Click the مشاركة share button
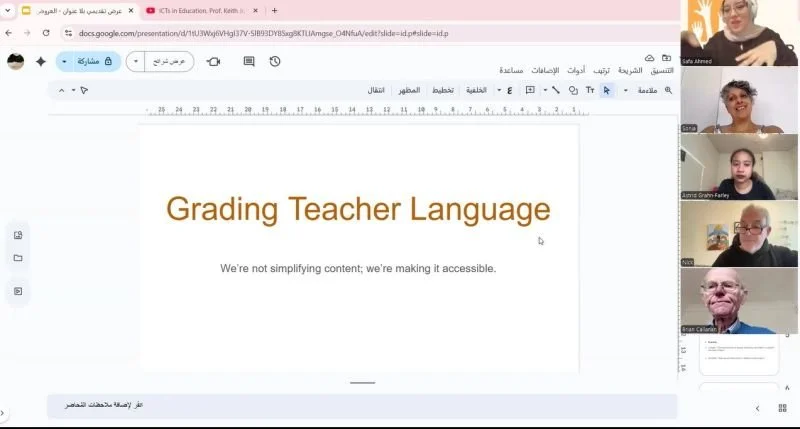 [x=95, y=61]
